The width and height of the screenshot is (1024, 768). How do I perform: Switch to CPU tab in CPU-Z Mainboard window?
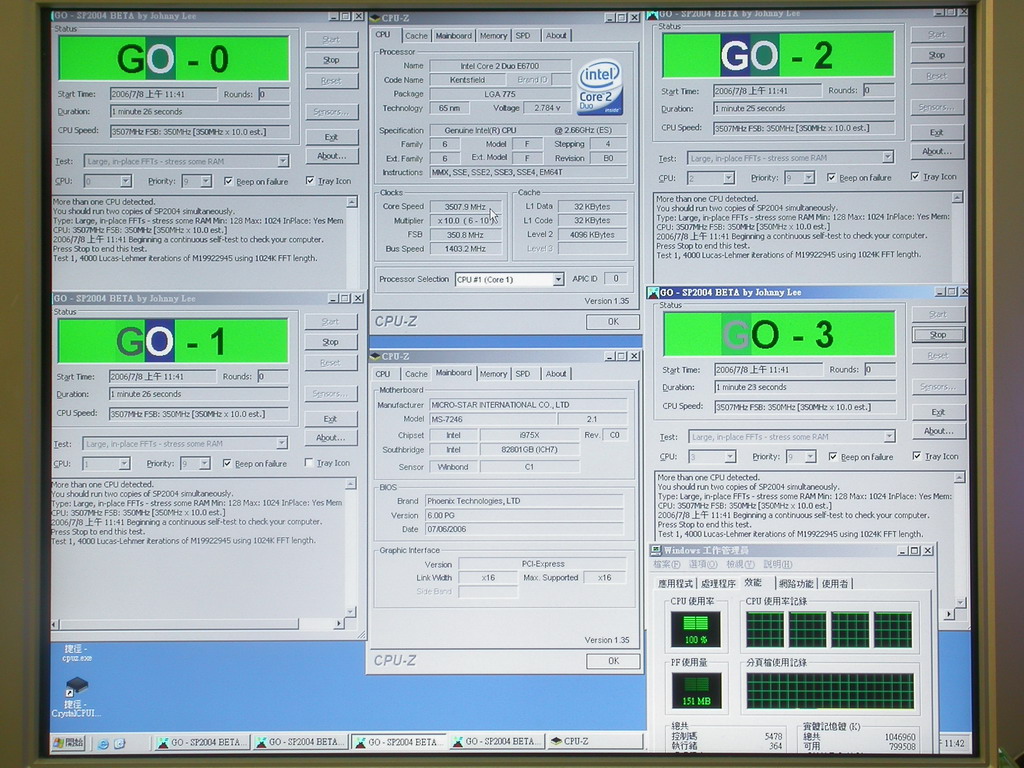pyautogui.click(x=383, y=374)
